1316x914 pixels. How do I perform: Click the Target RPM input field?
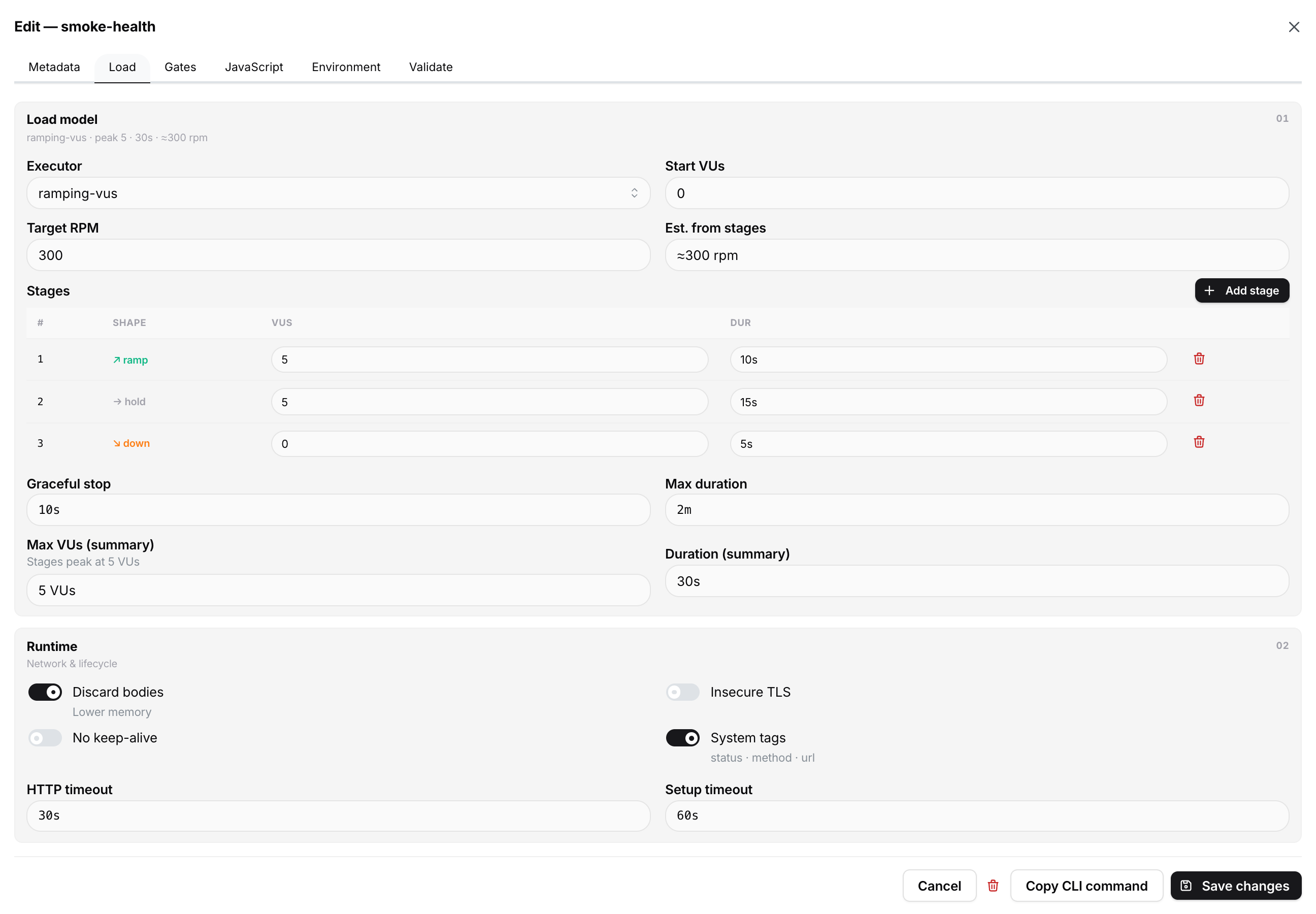tap(339, 255)
